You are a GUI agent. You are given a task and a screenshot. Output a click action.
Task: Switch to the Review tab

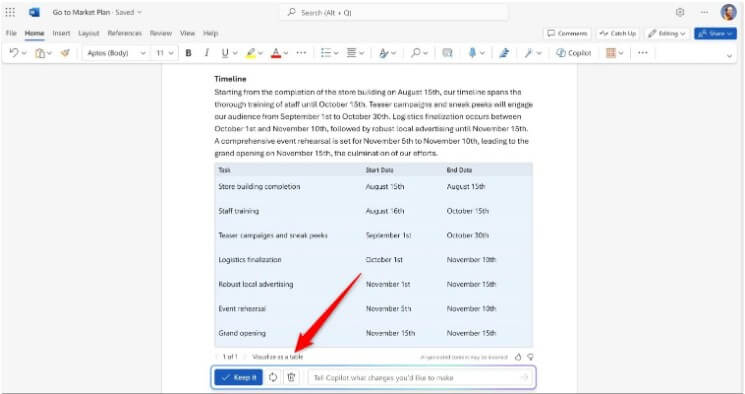(161, 33)
